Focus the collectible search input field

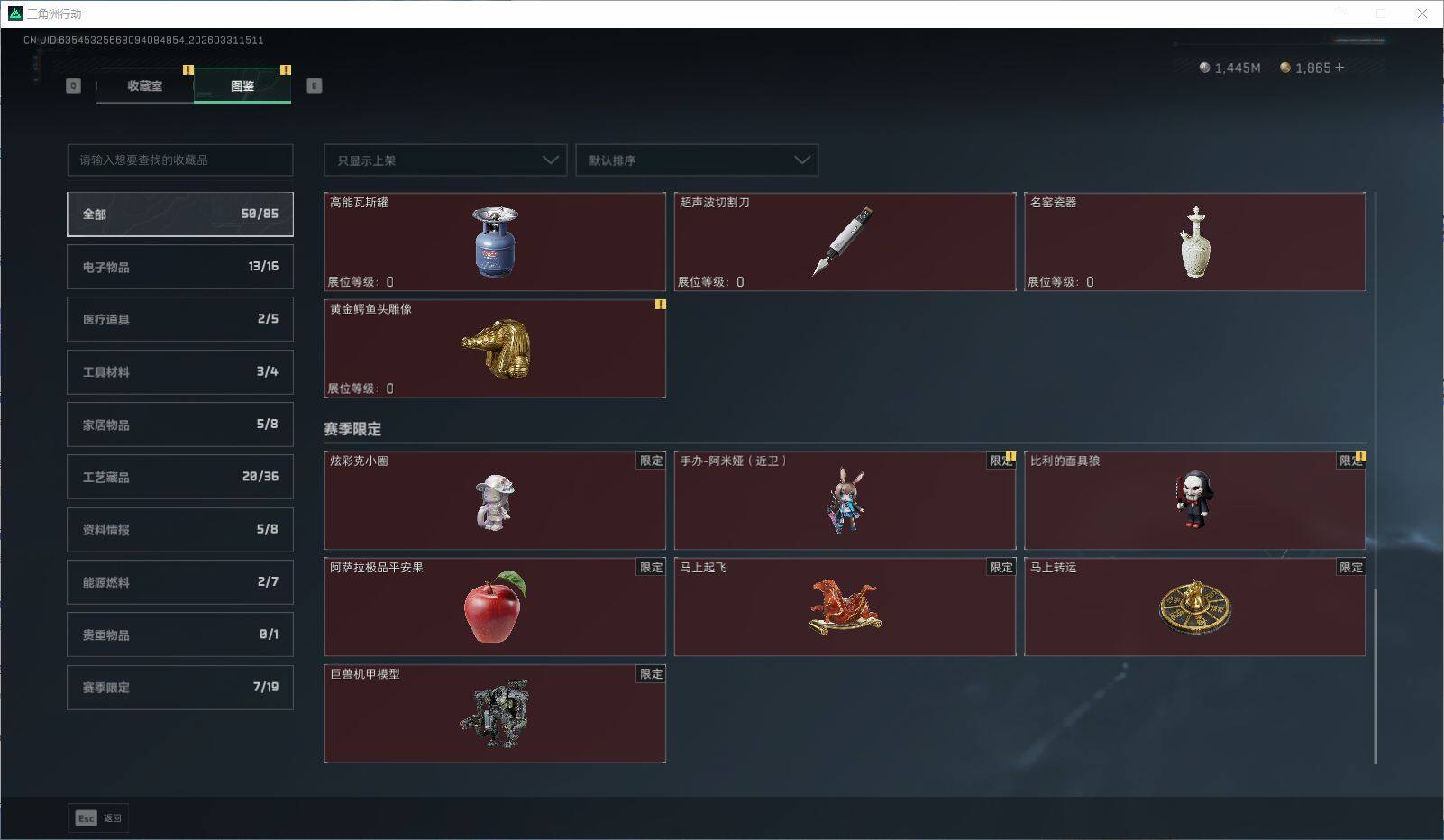(180, 160)
